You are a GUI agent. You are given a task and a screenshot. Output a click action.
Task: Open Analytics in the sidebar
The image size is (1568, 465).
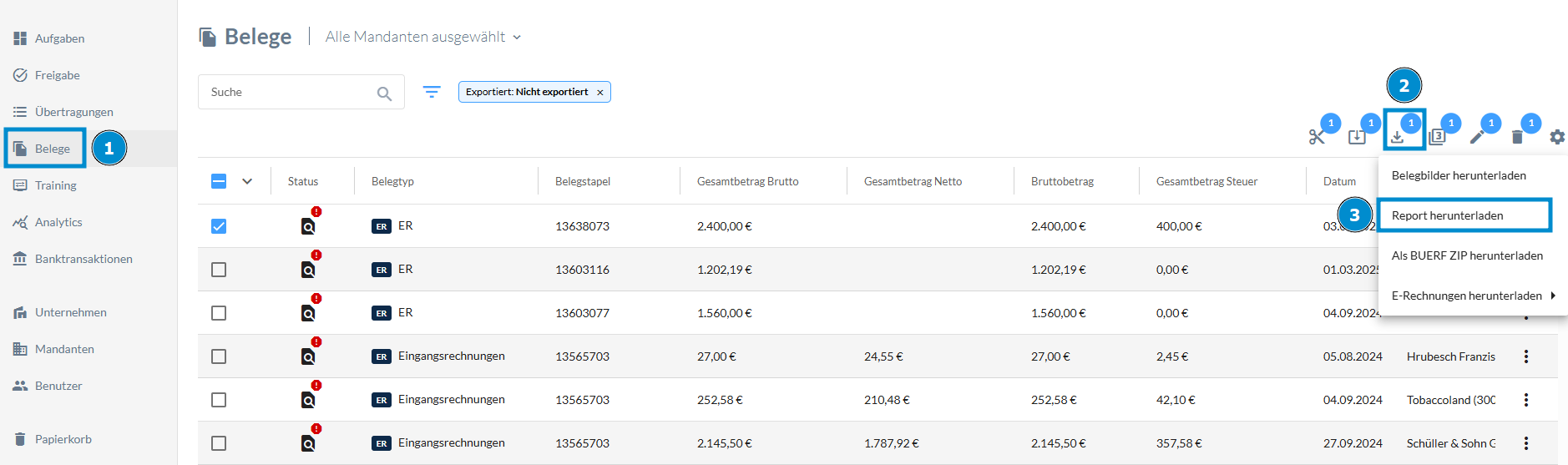[58, 222]
